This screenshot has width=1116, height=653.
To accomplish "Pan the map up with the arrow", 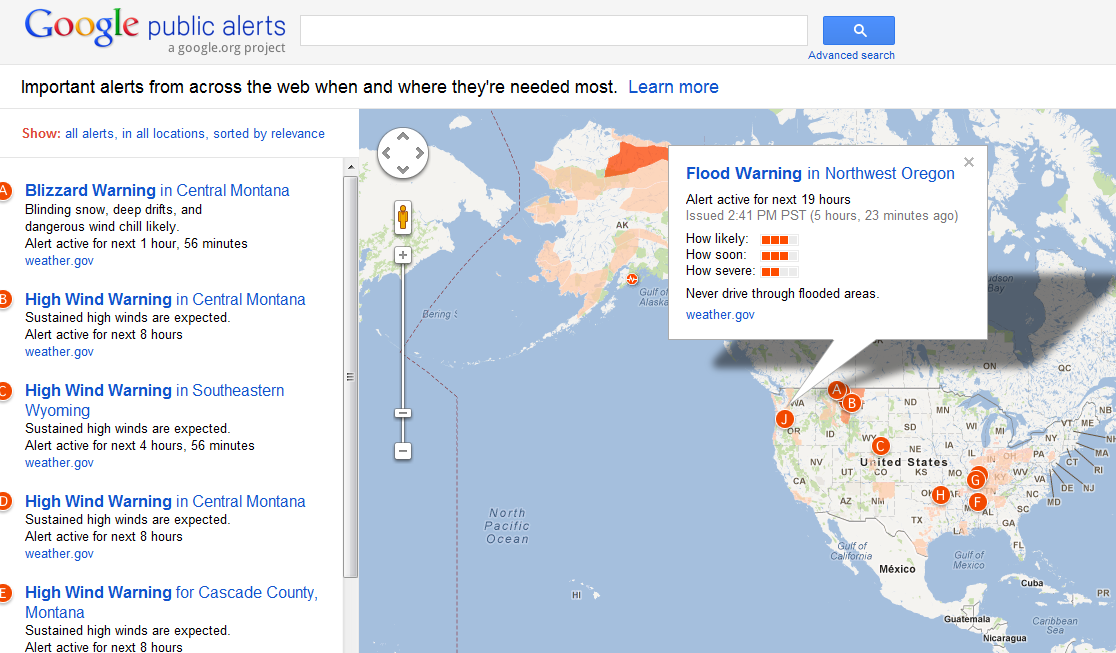I will pos(403,137).
